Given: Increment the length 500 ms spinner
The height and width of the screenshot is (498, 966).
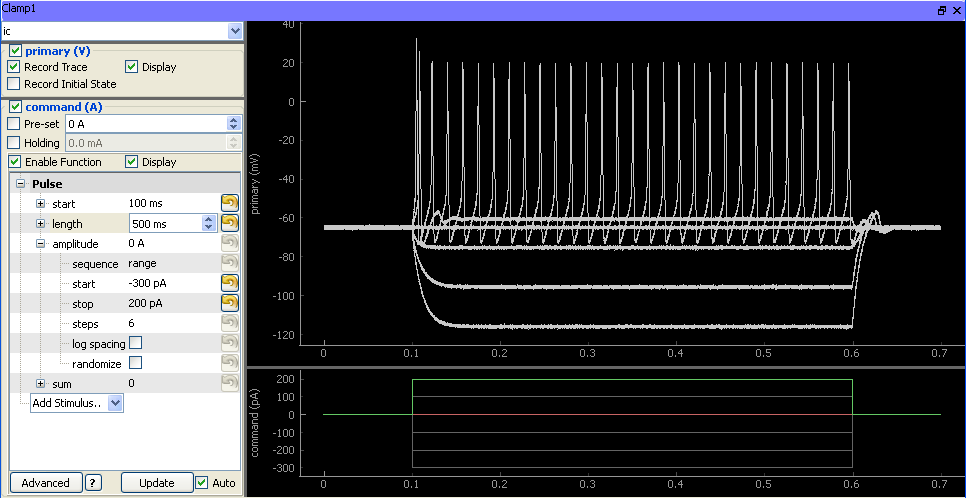Looking at the screenshot, I should 209,219.
